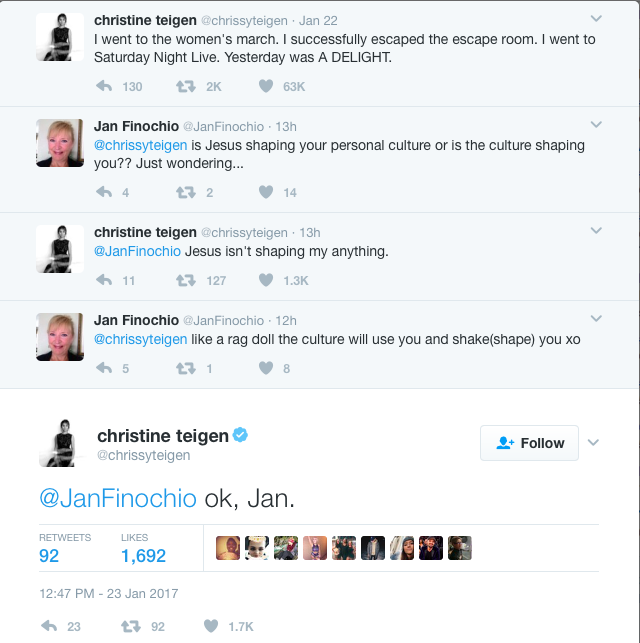Like the tweet with 63K likes
Viewport: 640px width, 643px height.
click(x=266, y=86)
